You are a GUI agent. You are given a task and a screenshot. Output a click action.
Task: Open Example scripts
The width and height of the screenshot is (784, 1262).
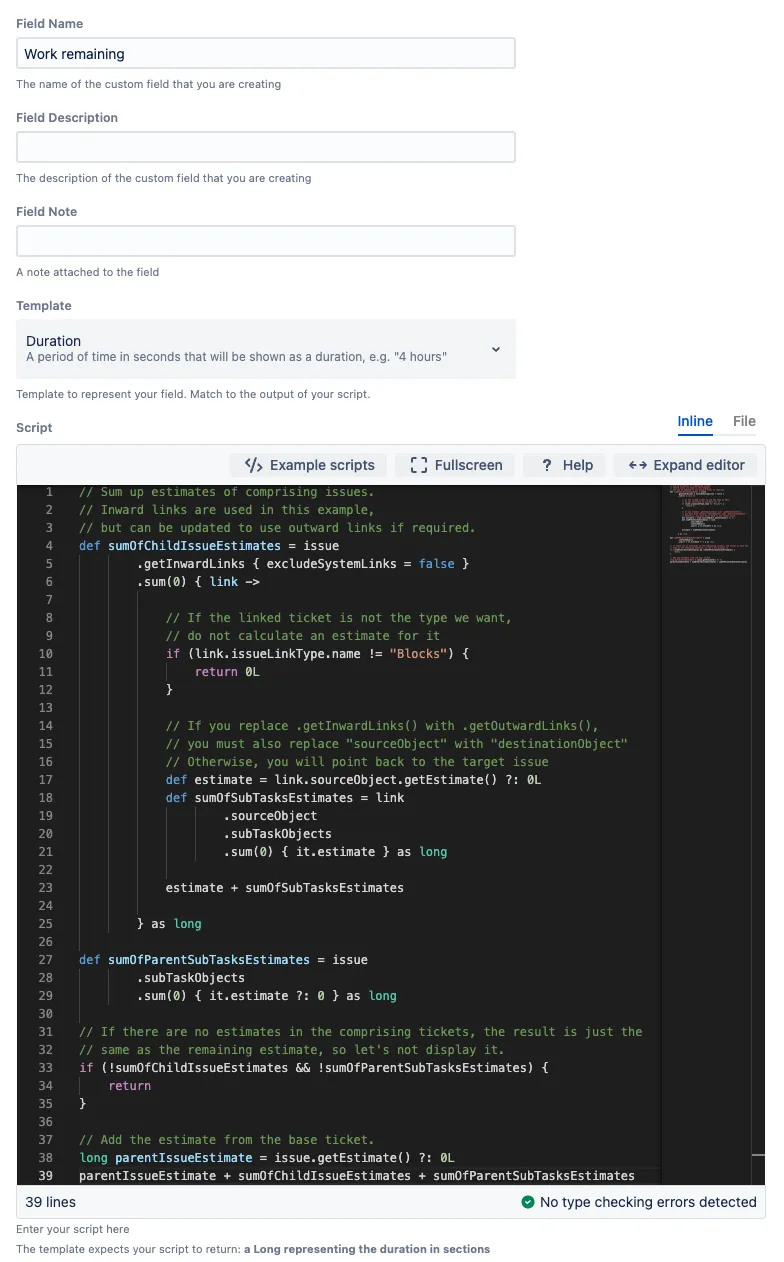(310, 465)
